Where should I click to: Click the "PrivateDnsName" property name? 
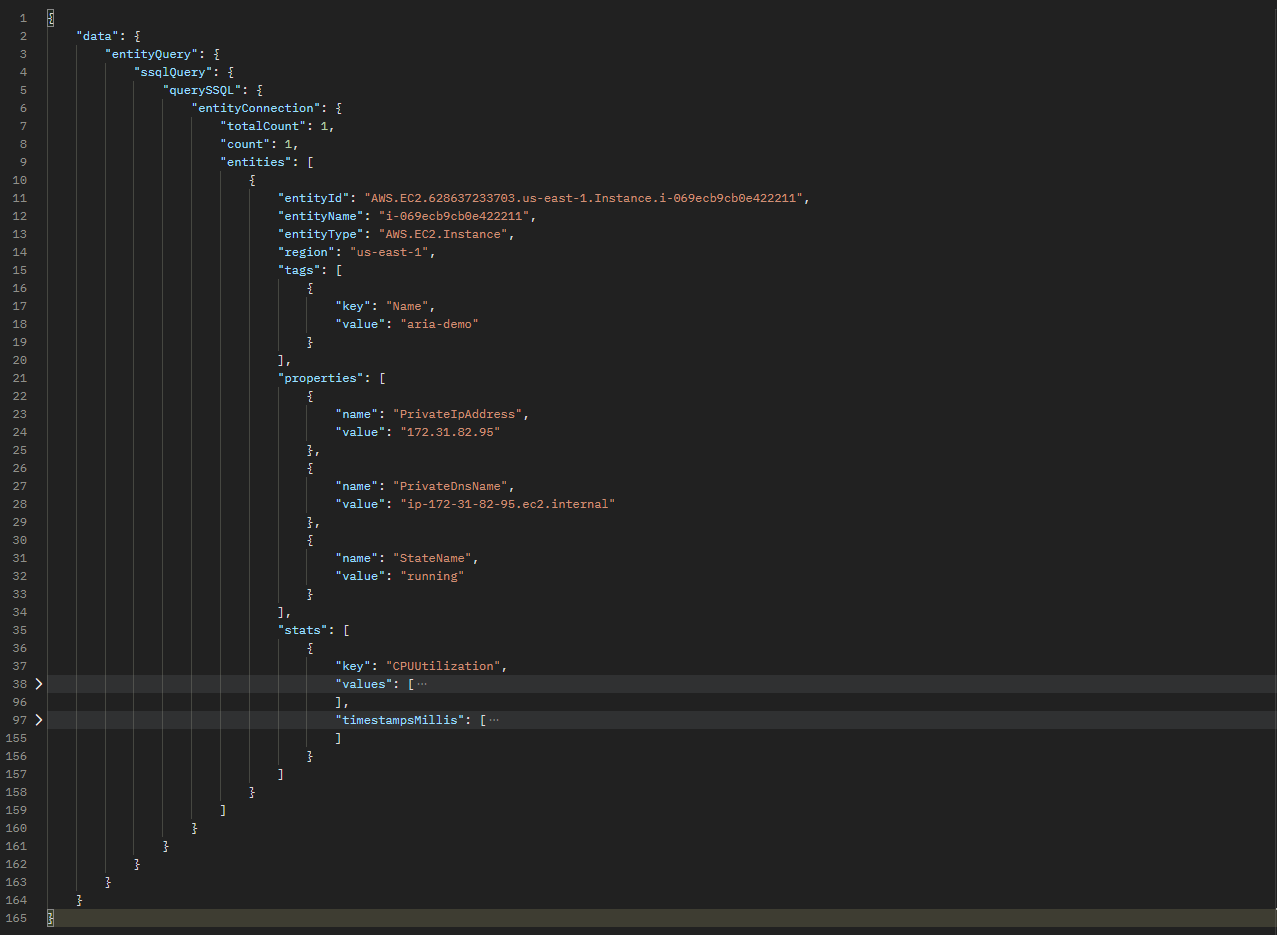click(453, 486)
